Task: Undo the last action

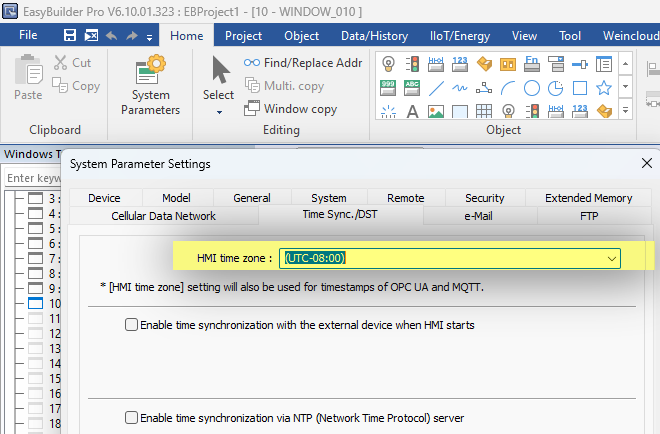Action: click(x=112, y=36)
